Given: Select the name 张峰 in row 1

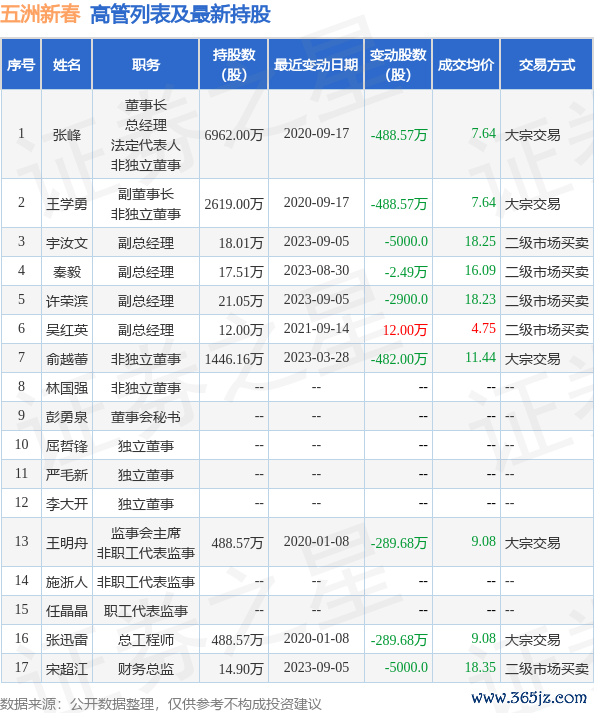Looking at the screenshot, I should click(x=67, y=135).
